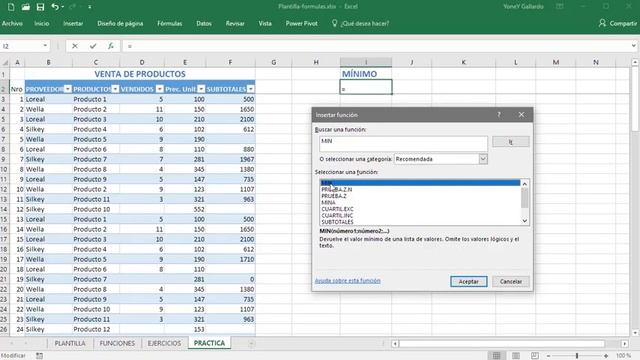Click the Buscar una función text box
The image size is (640, 360).
[403, 144]
